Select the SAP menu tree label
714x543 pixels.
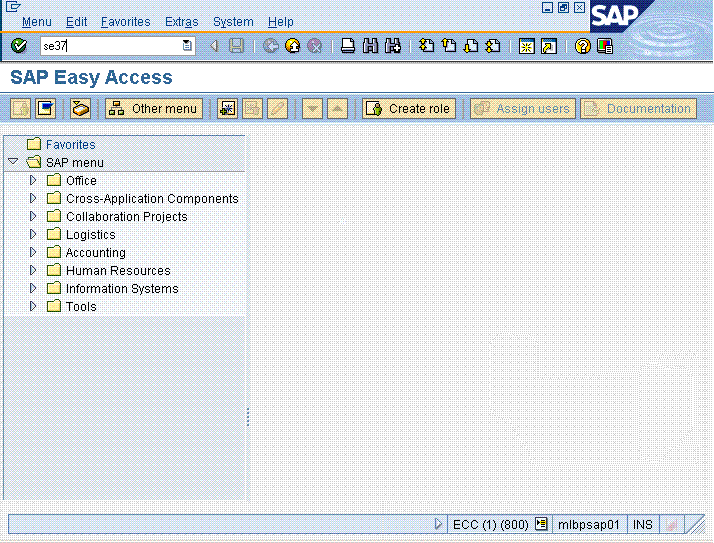(75, 163)
